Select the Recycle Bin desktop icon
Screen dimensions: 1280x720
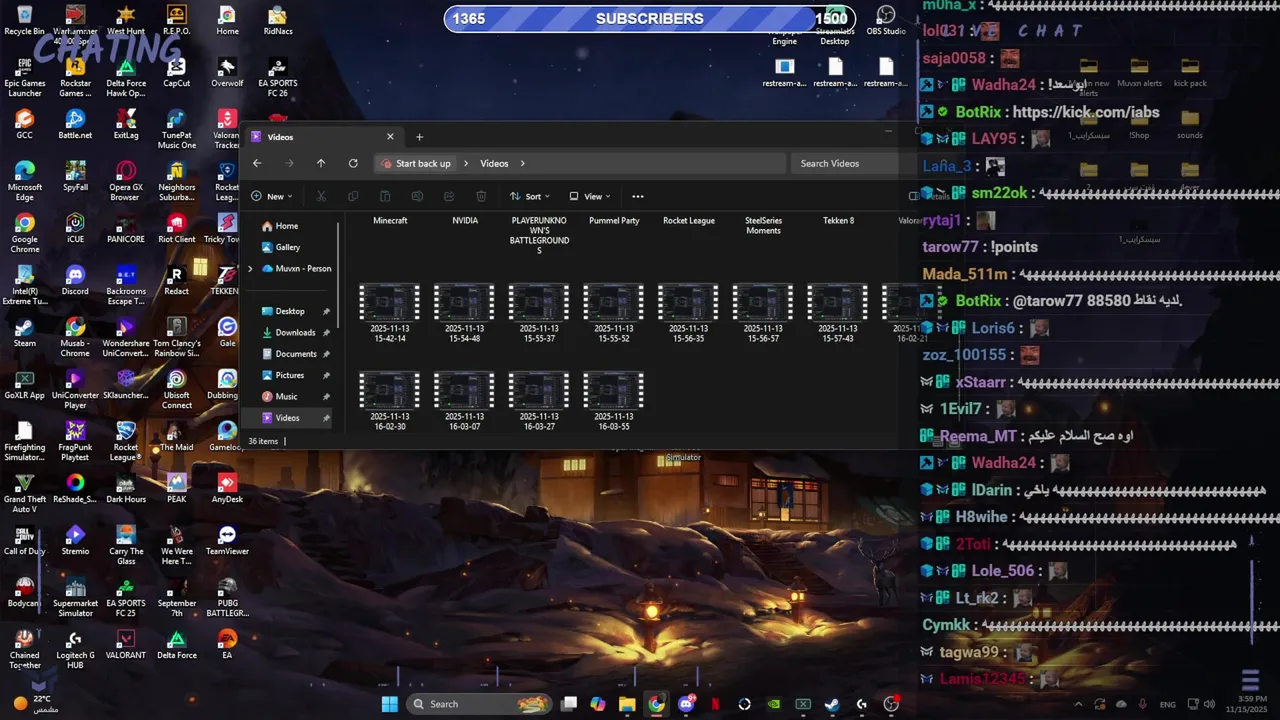[x=24, y=19]
